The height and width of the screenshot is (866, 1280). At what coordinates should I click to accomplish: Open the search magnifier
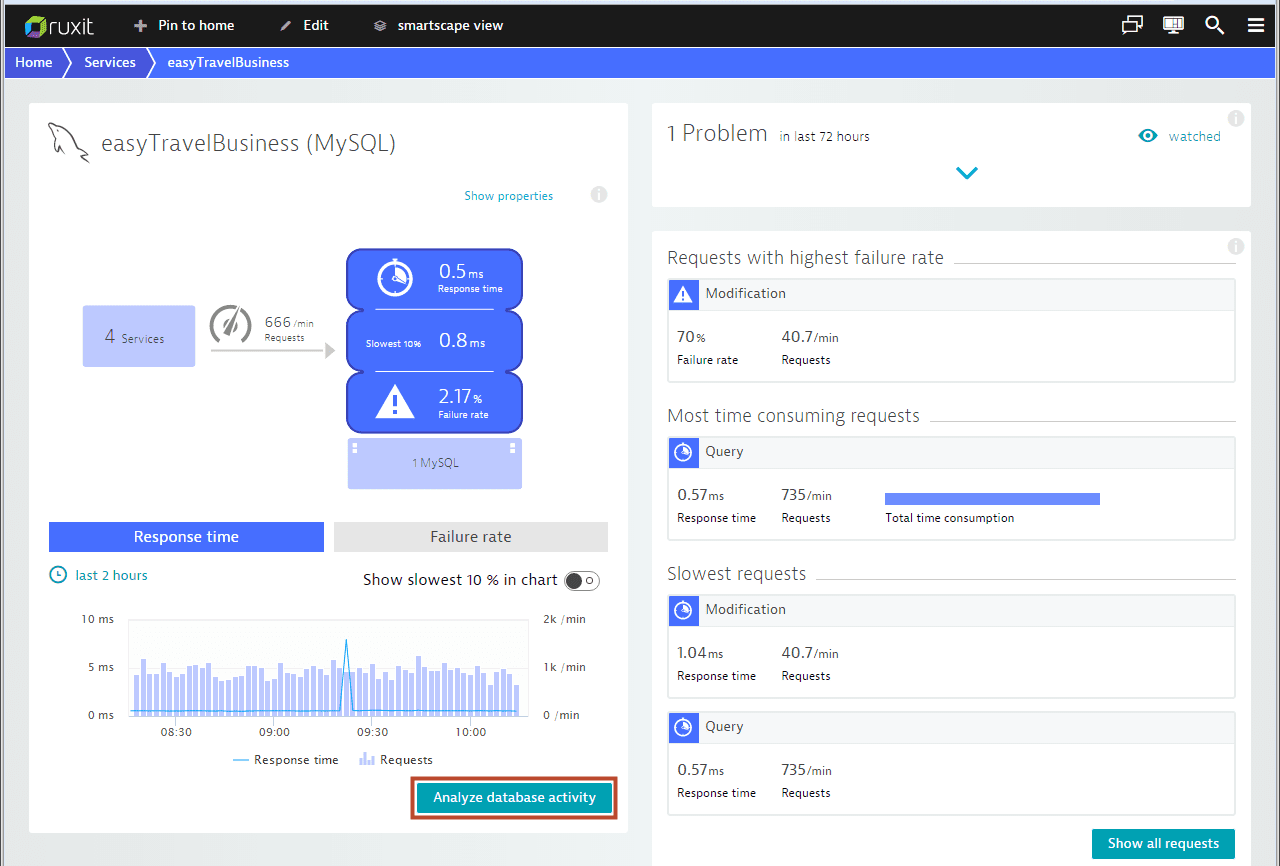(1215, 25)
